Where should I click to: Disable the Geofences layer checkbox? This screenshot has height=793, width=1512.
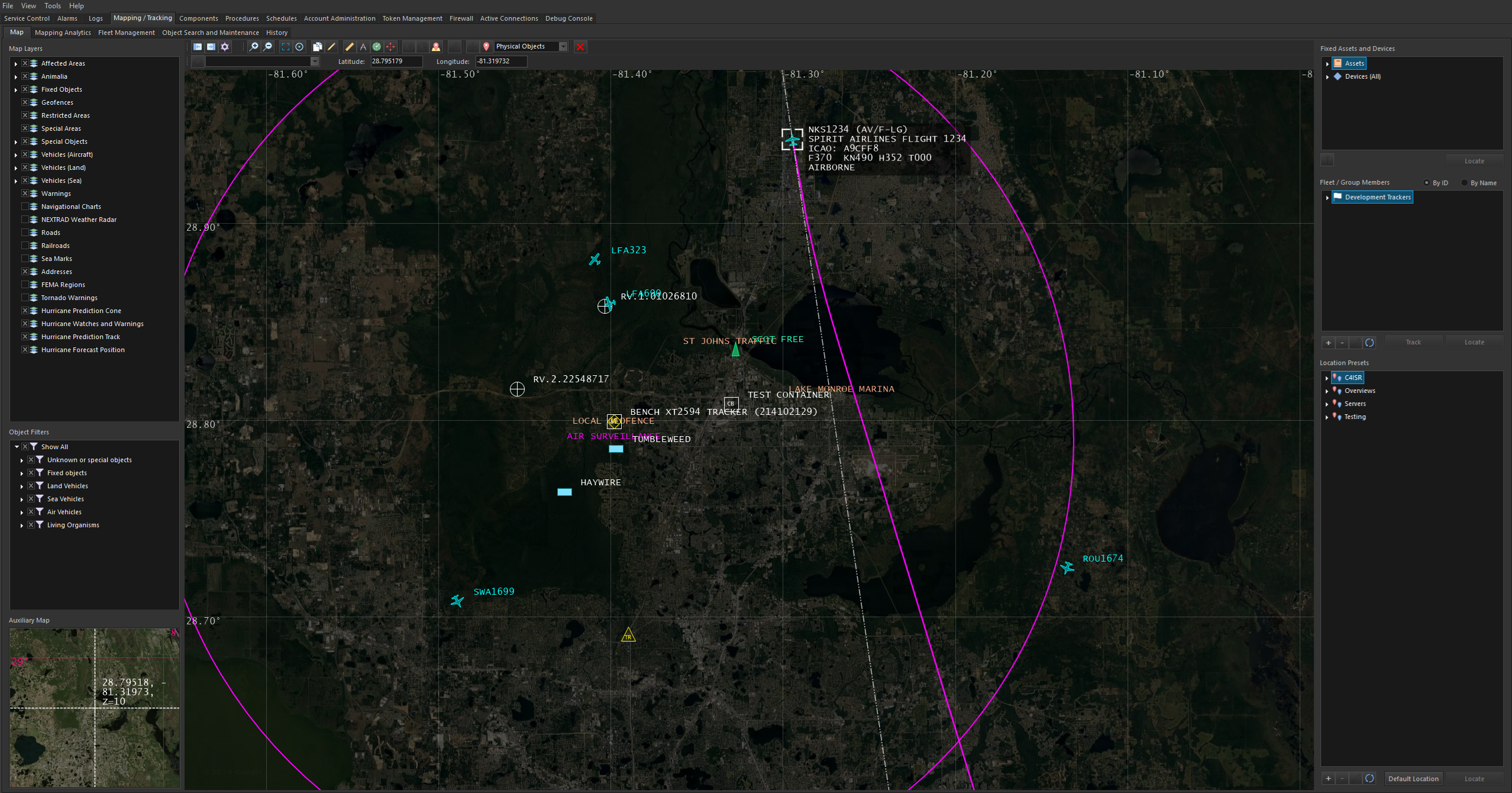click(x=25, y=102)
